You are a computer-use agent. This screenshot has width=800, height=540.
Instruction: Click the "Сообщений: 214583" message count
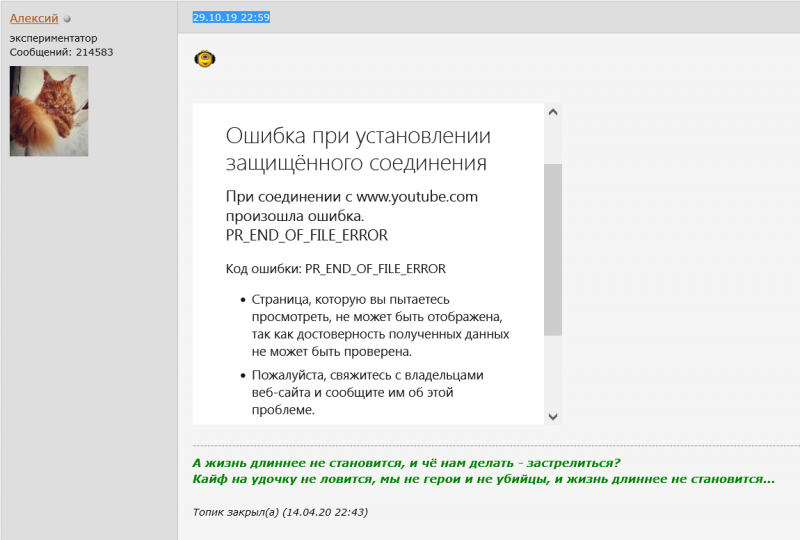61,51
